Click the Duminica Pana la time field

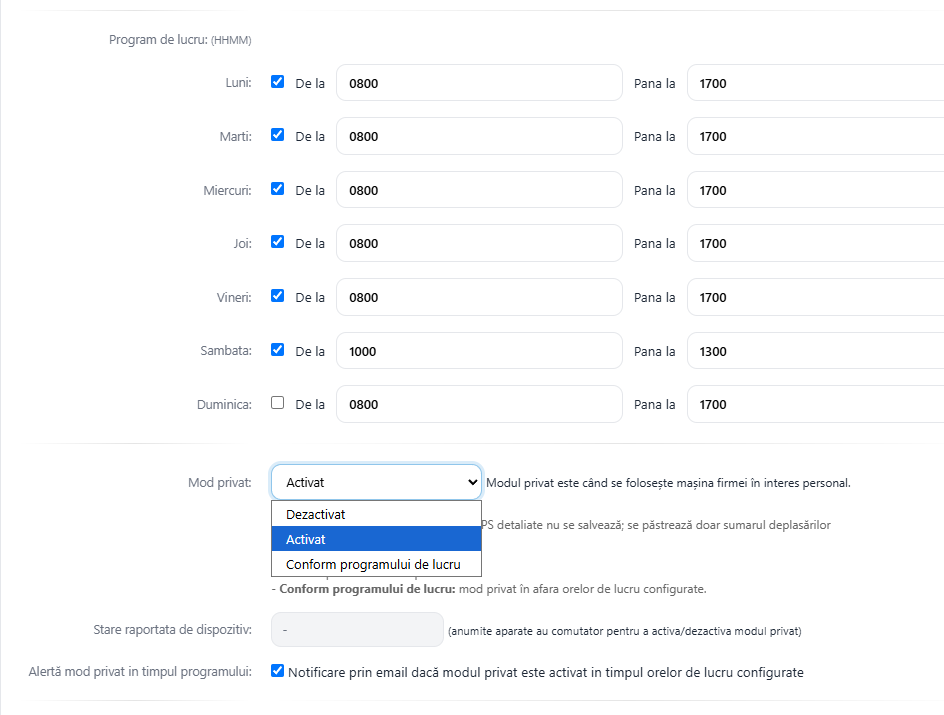pos(816,404)
